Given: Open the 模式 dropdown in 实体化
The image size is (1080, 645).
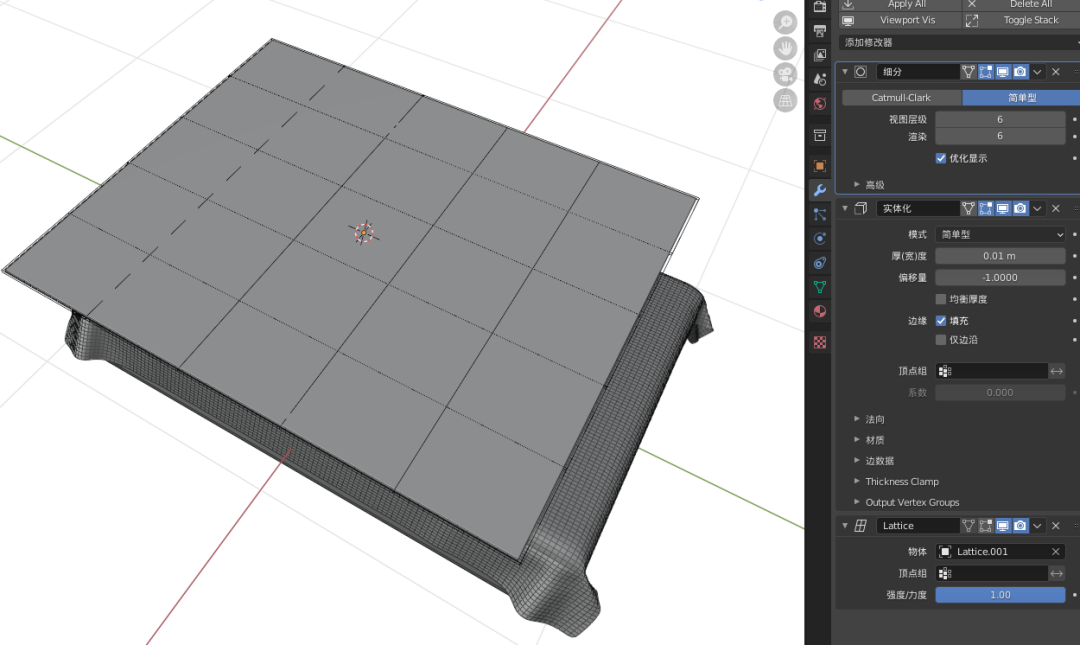Looking at the screenshot, I should [999, 233].
